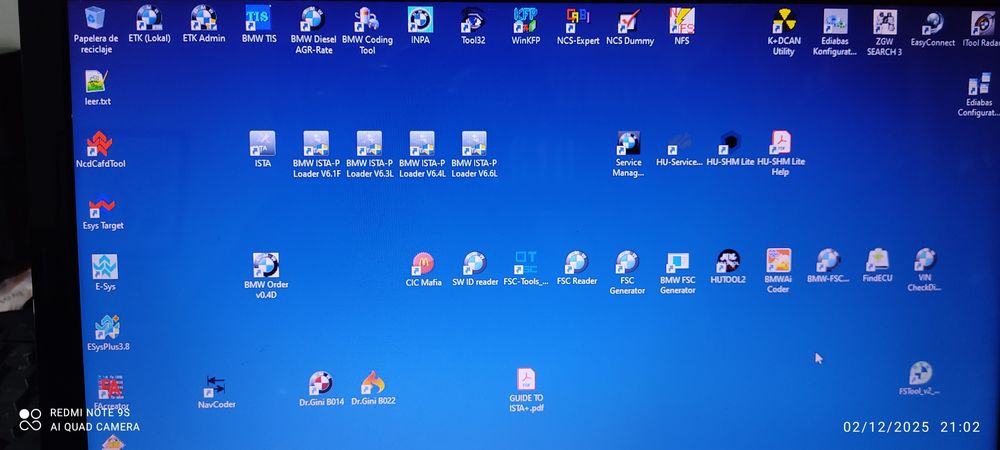This screenshot has width=1000, height=450.
Task: Open HU-Service shortcut
Action: click(x=679, y=149)
